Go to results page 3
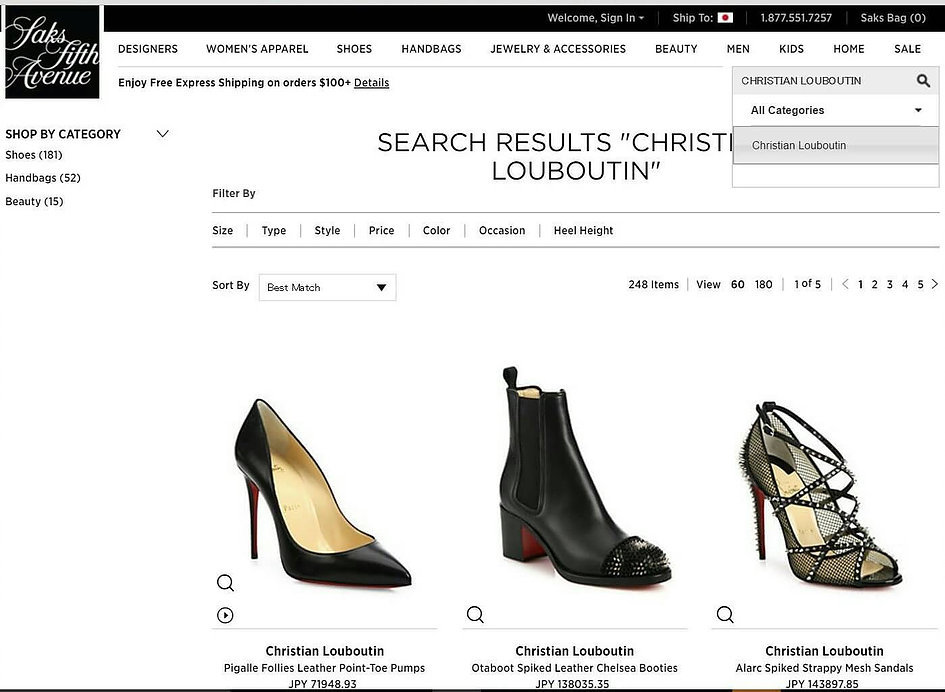Viewport: 945px width, 692px height. tap(890, 285)
